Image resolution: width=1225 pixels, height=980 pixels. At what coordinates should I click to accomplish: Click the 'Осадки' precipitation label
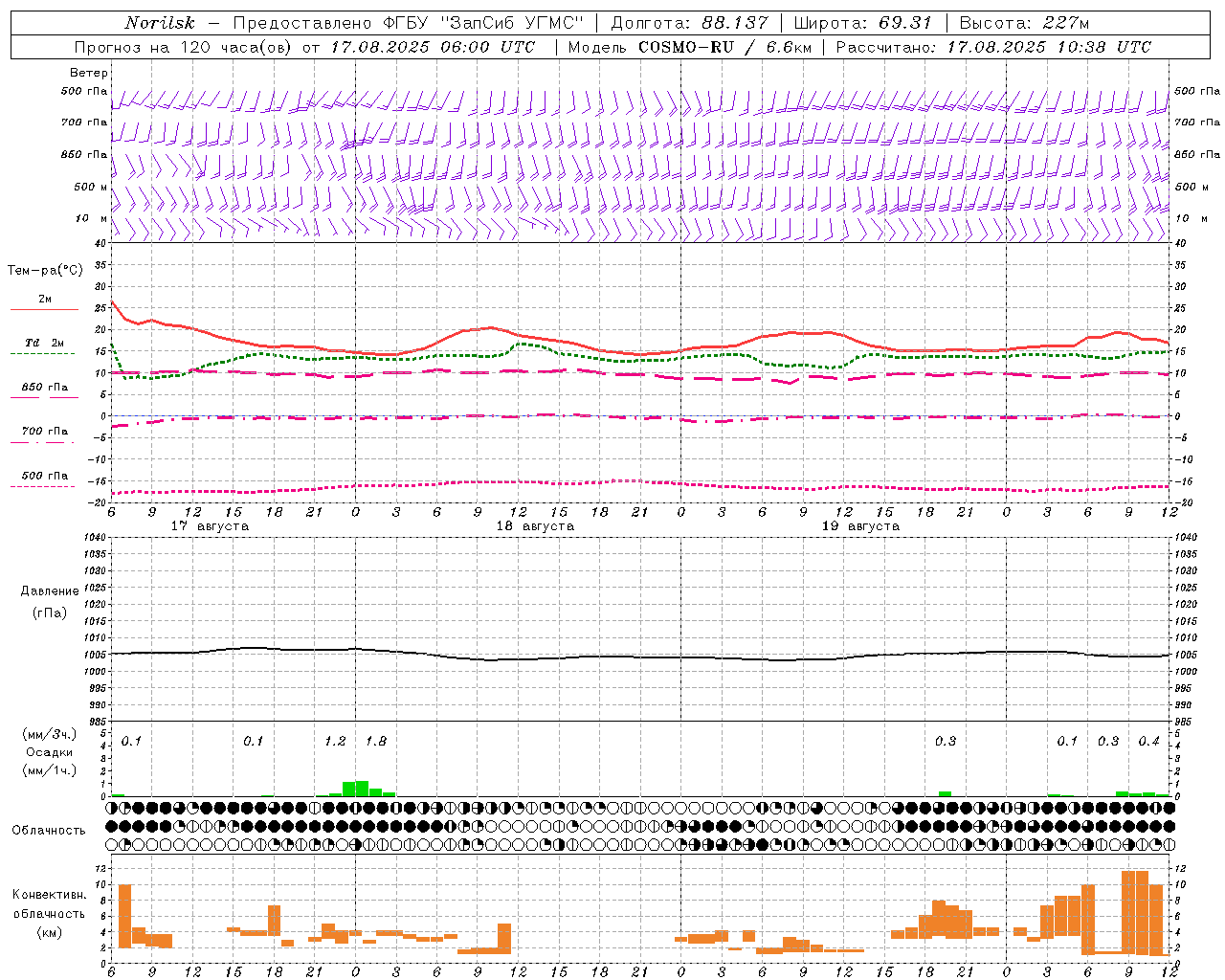click(50, 752)
